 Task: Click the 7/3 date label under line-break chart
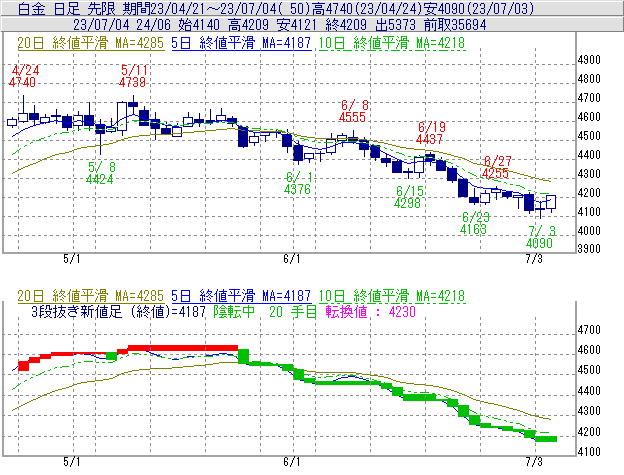click(534, 462)
